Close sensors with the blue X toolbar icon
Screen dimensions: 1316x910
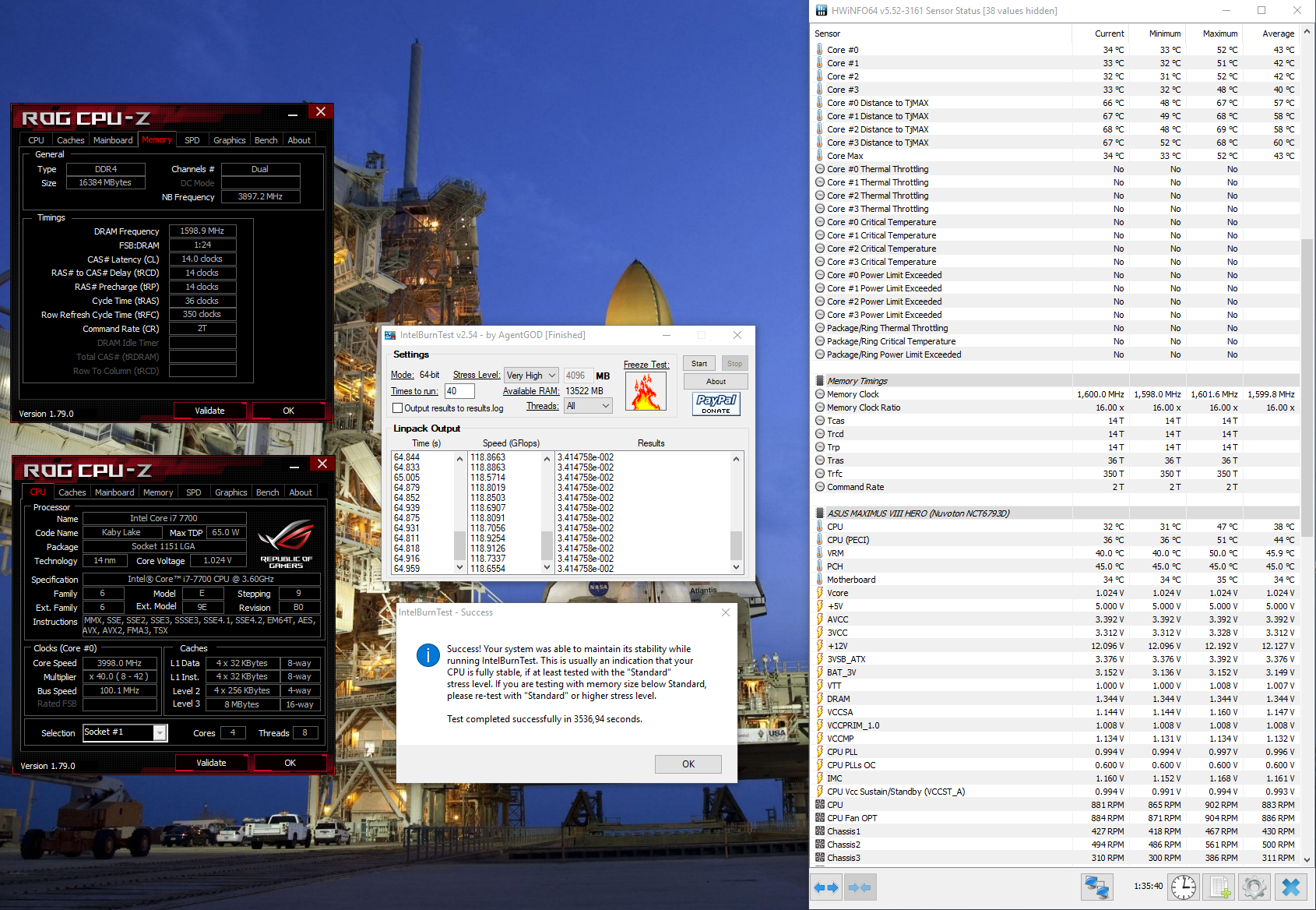(1290, 887)
